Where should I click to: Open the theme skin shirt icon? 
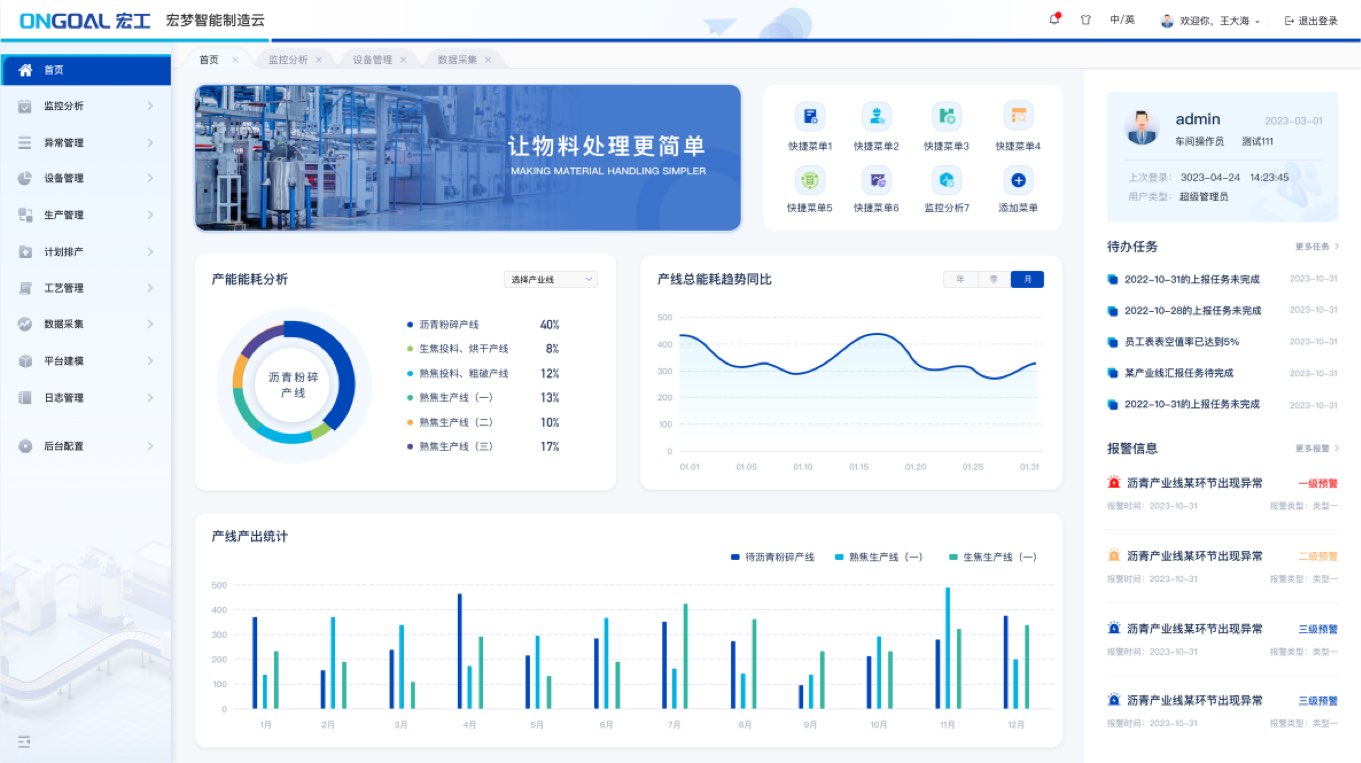click(x=1085, y=20)
